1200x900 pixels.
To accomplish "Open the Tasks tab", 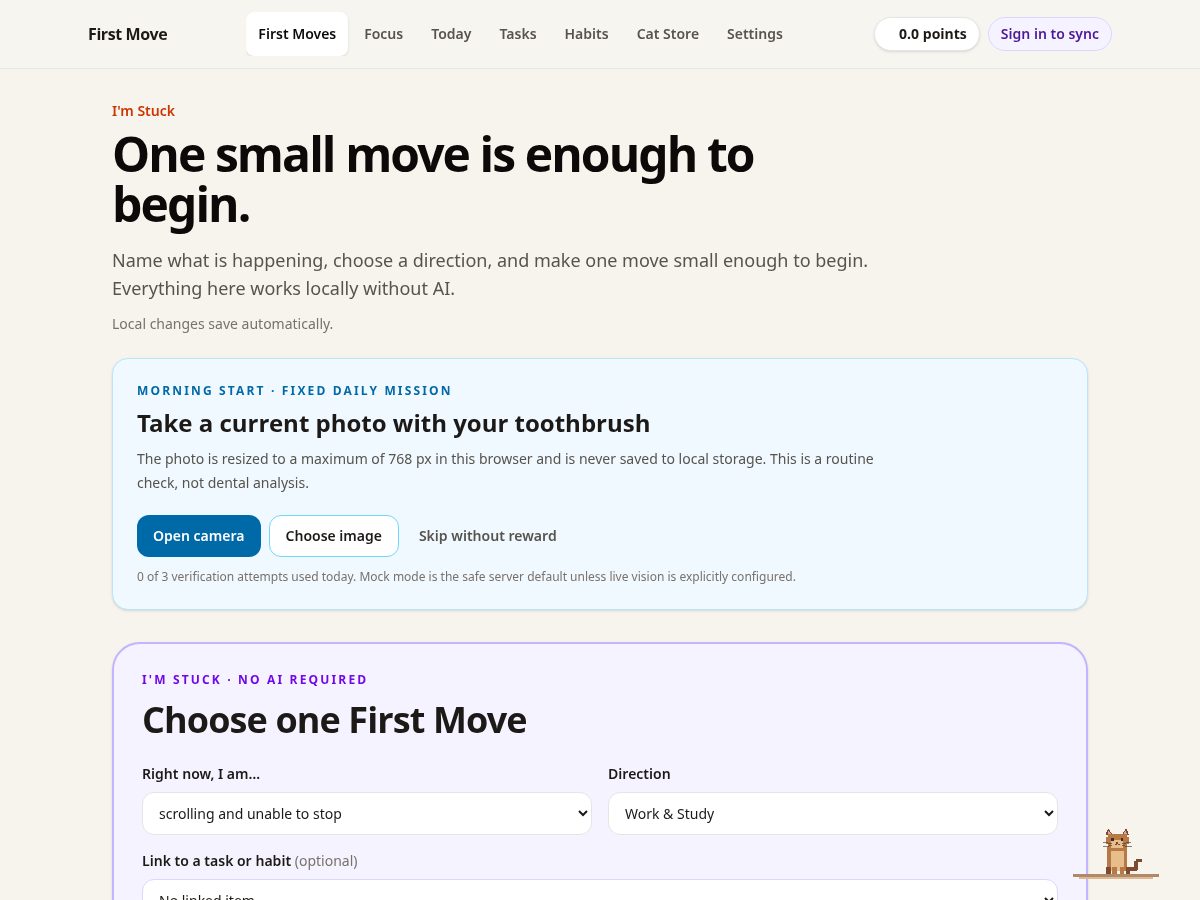I will coord(518,34).
